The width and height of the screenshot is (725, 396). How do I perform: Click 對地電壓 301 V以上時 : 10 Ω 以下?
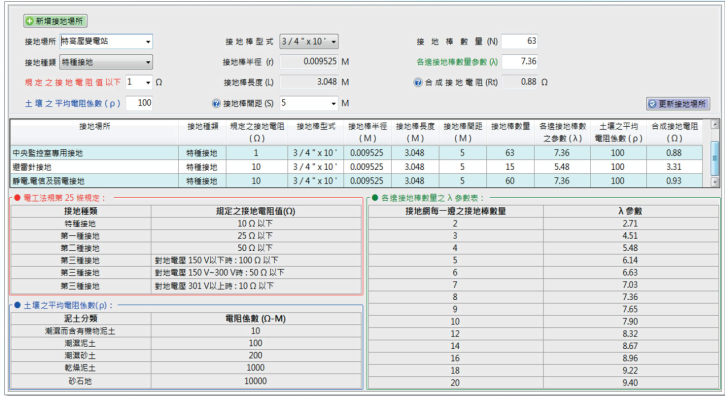[214, 286]
